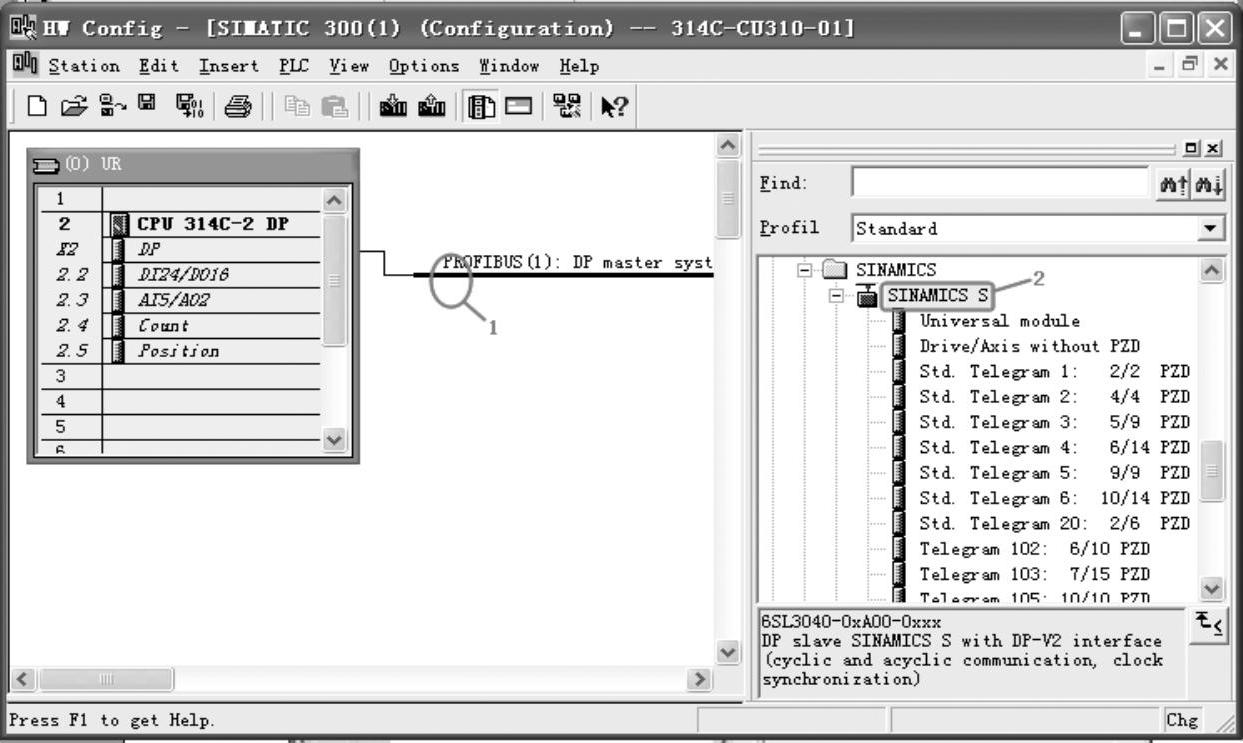
Task: Click the greyed Paste toolbar icon
Action: pyautogui.click(x=333, y=106)
